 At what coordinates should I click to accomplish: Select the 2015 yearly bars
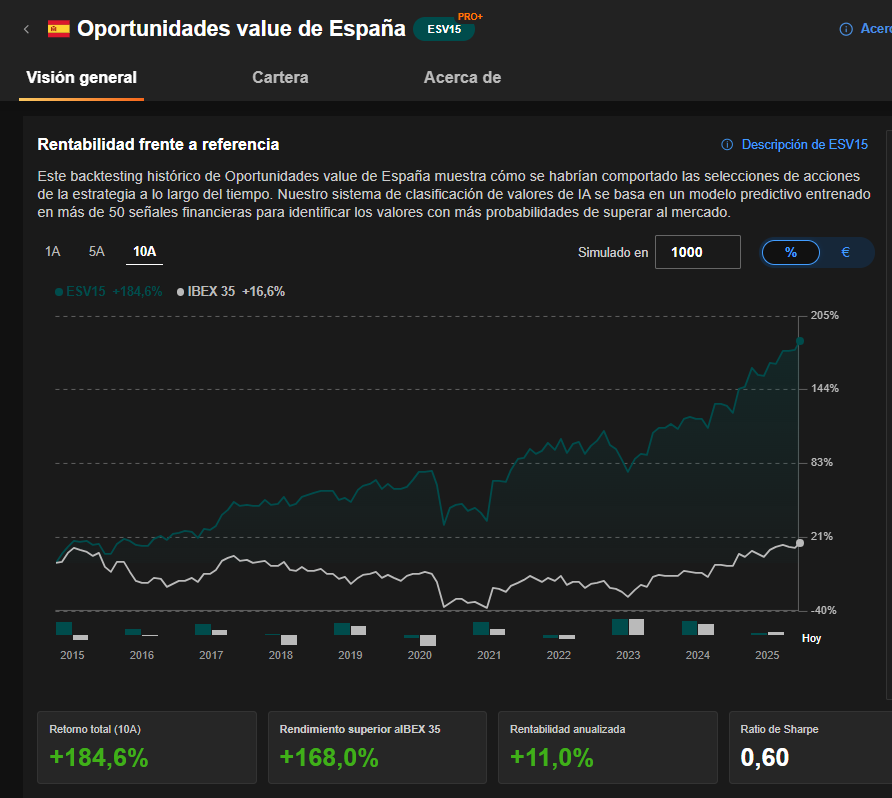tap(72, 631)
